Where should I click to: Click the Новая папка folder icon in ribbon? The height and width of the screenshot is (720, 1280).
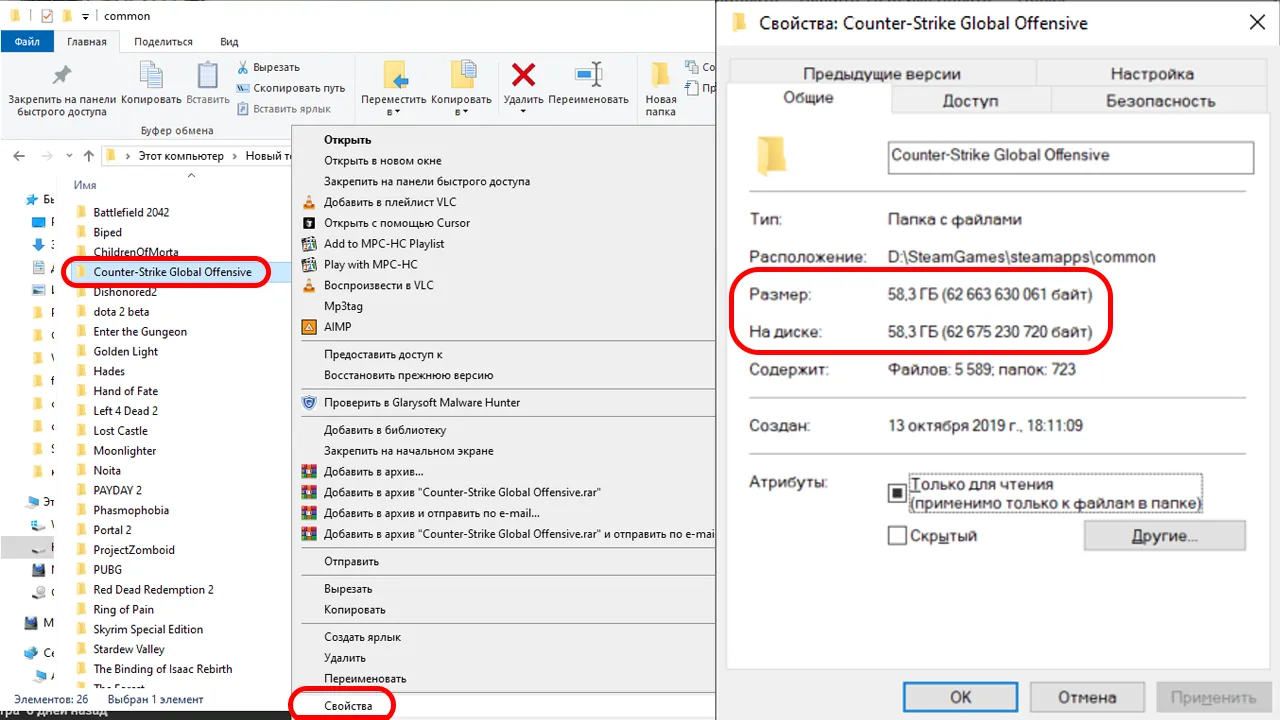tap(660, 75)
